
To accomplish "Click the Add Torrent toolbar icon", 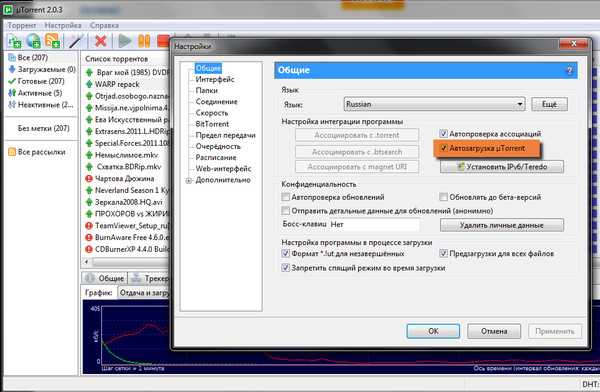I will pos(14,41).
